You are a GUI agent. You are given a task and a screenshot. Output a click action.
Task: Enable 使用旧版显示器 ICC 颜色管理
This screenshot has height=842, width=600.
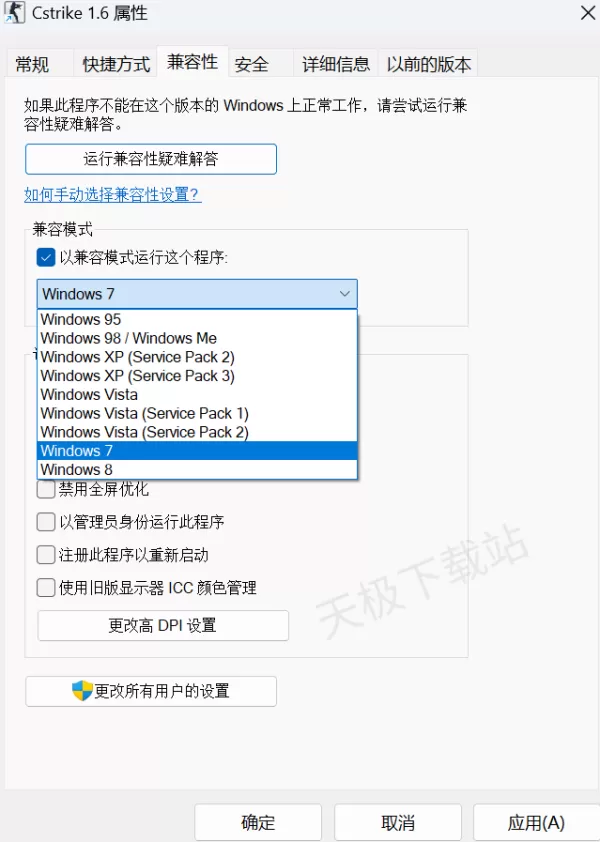point(46,587)
